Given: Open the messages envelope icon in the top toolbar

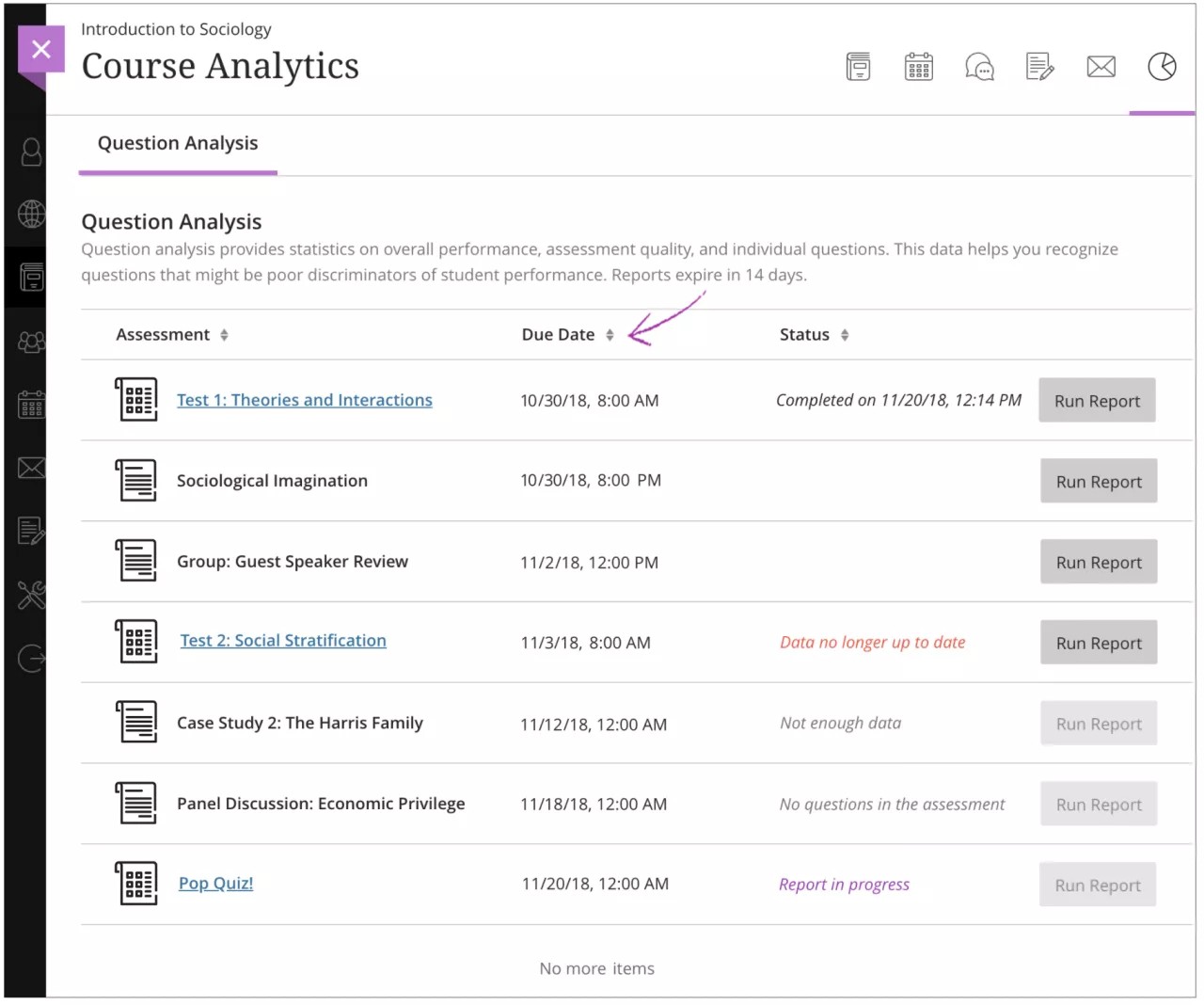Looking at the screenshot, I should point(1101,66).
